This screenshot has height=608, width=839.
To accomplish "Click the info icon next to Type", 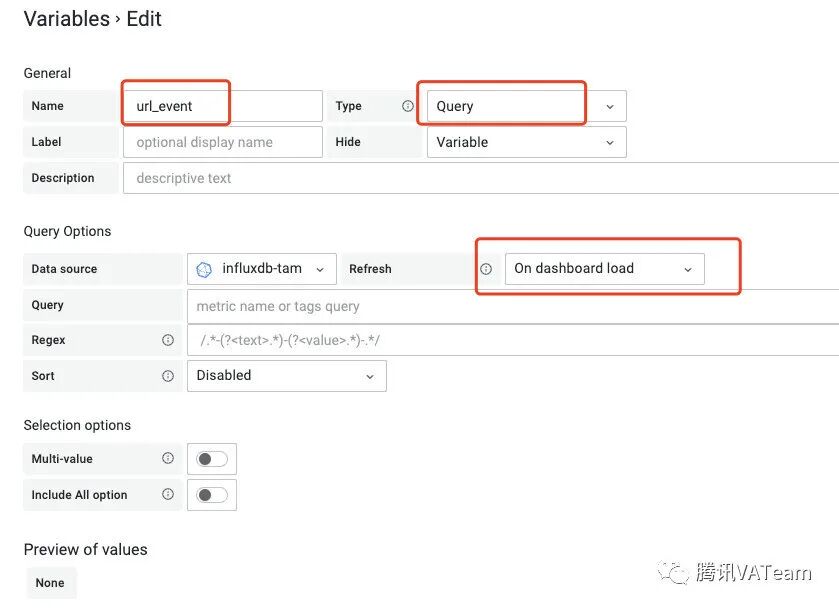I will (x=408, y=106).
